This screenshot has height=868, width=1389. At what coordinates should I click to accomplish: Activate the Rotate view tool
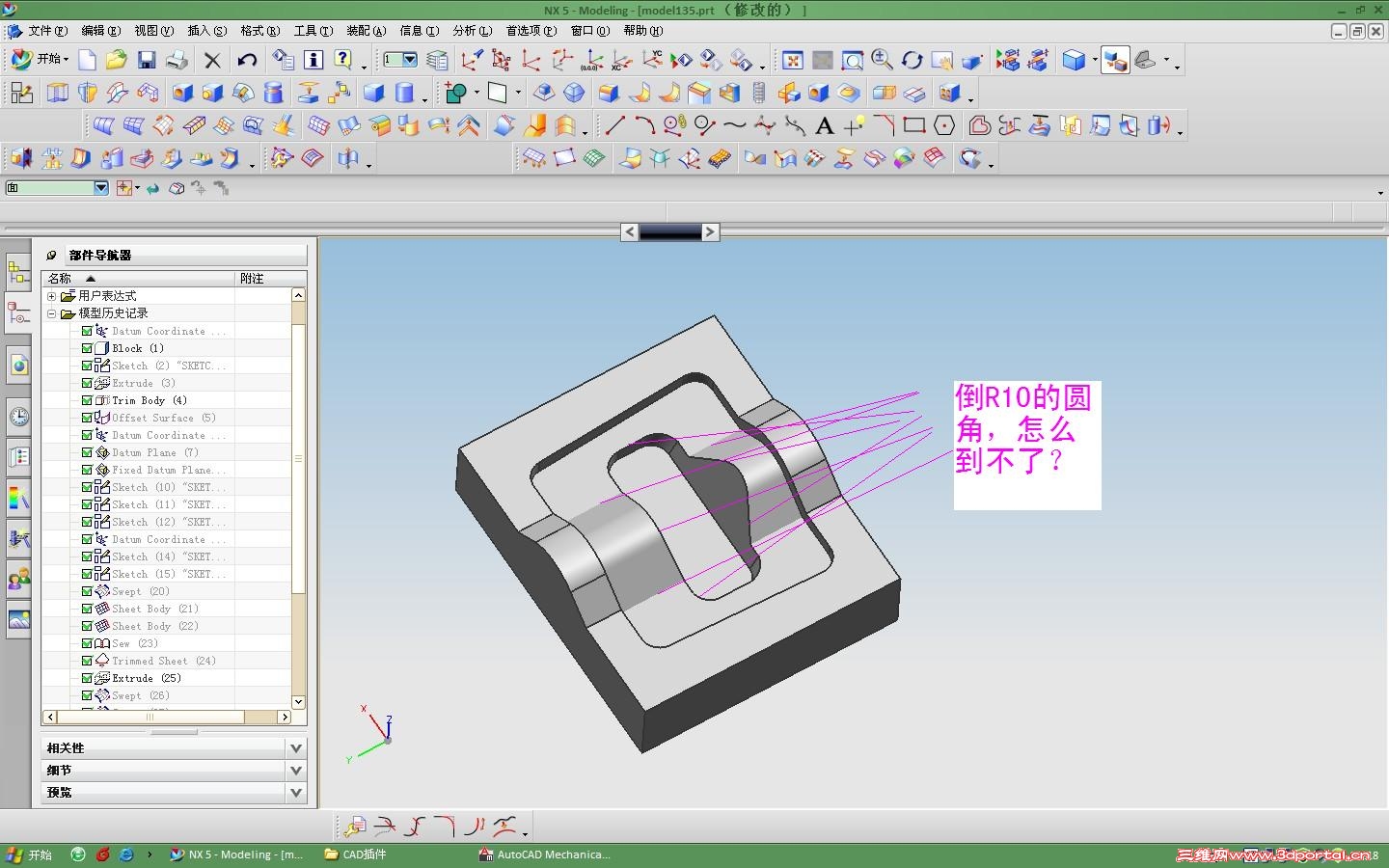[912, 61]
